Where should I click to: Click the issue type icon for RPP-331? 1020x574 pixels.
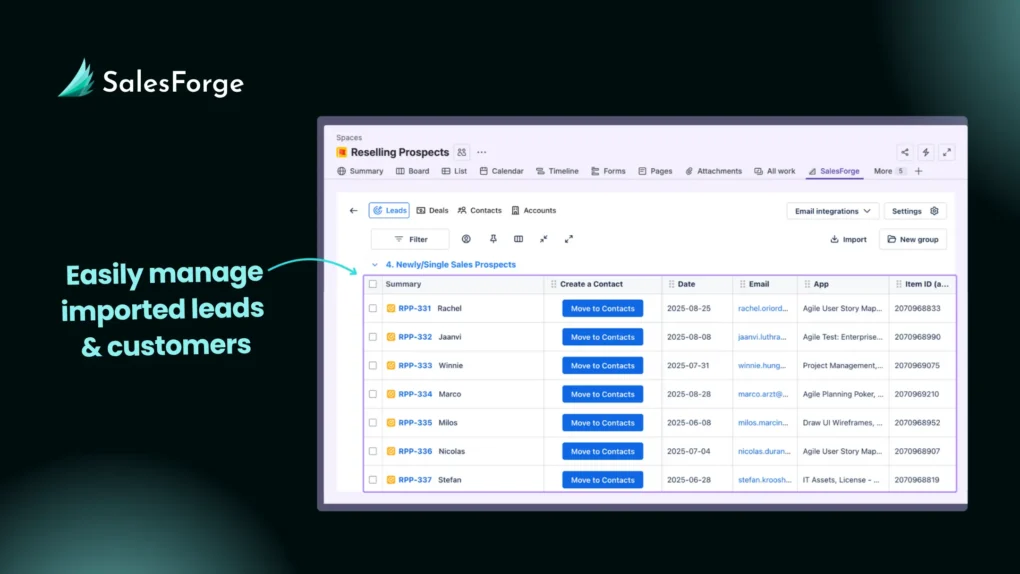[x=391, y=308]
